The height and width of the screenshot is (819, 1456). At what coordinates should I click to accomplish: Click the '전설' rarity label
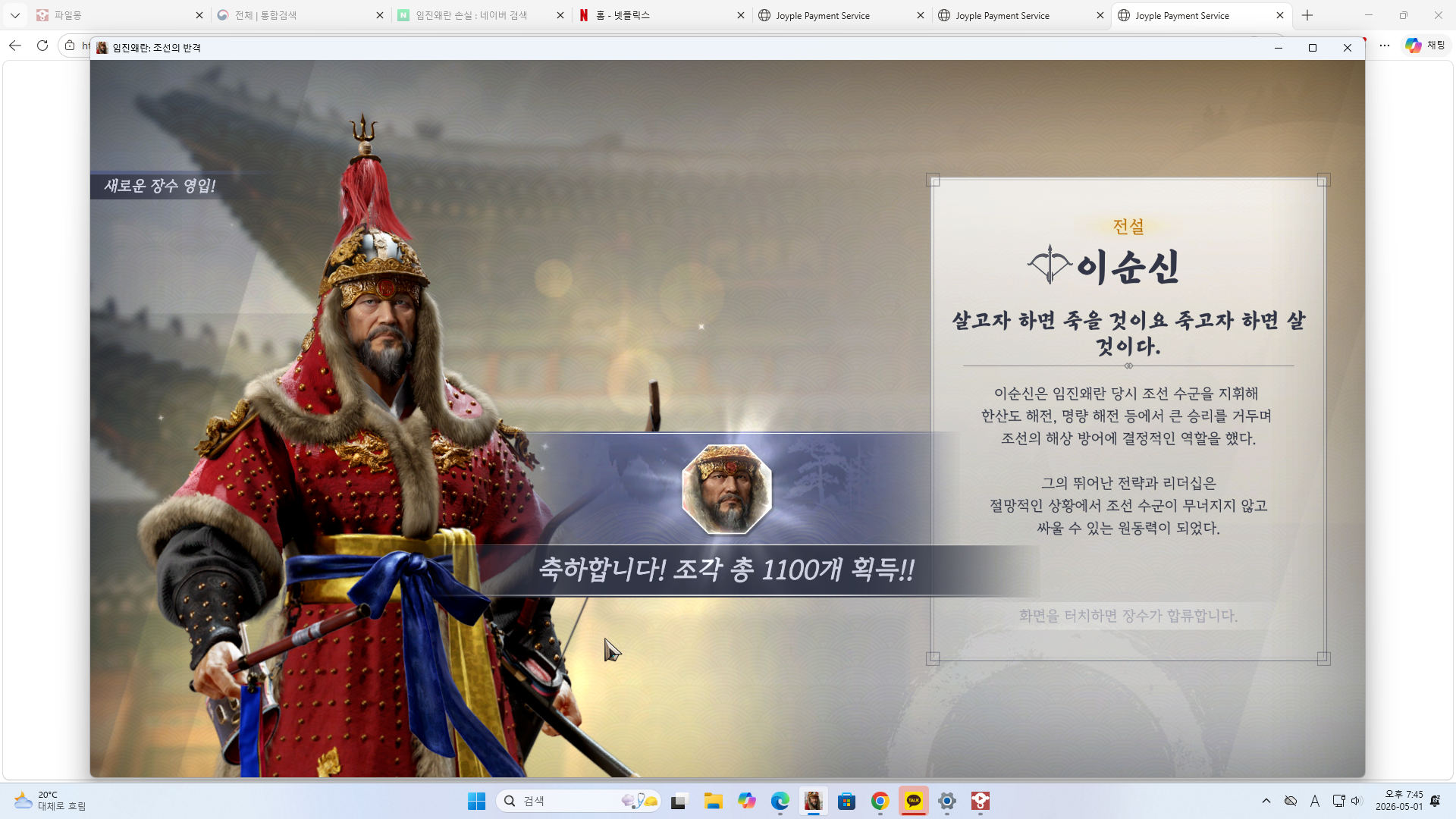click(1128, 226)
